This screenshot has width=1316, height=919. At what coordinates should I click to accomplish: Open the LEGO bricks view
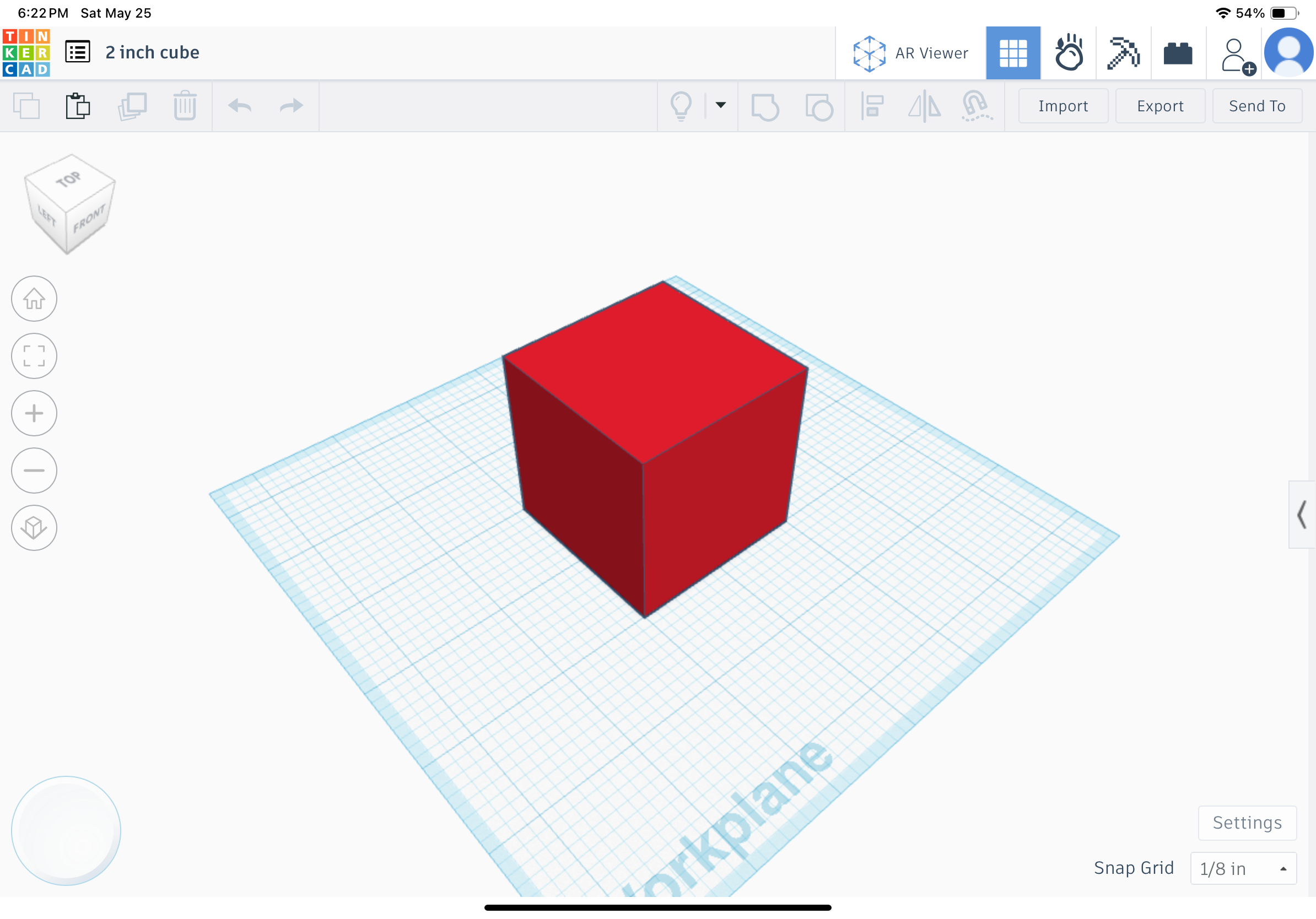coord(1178,52)
